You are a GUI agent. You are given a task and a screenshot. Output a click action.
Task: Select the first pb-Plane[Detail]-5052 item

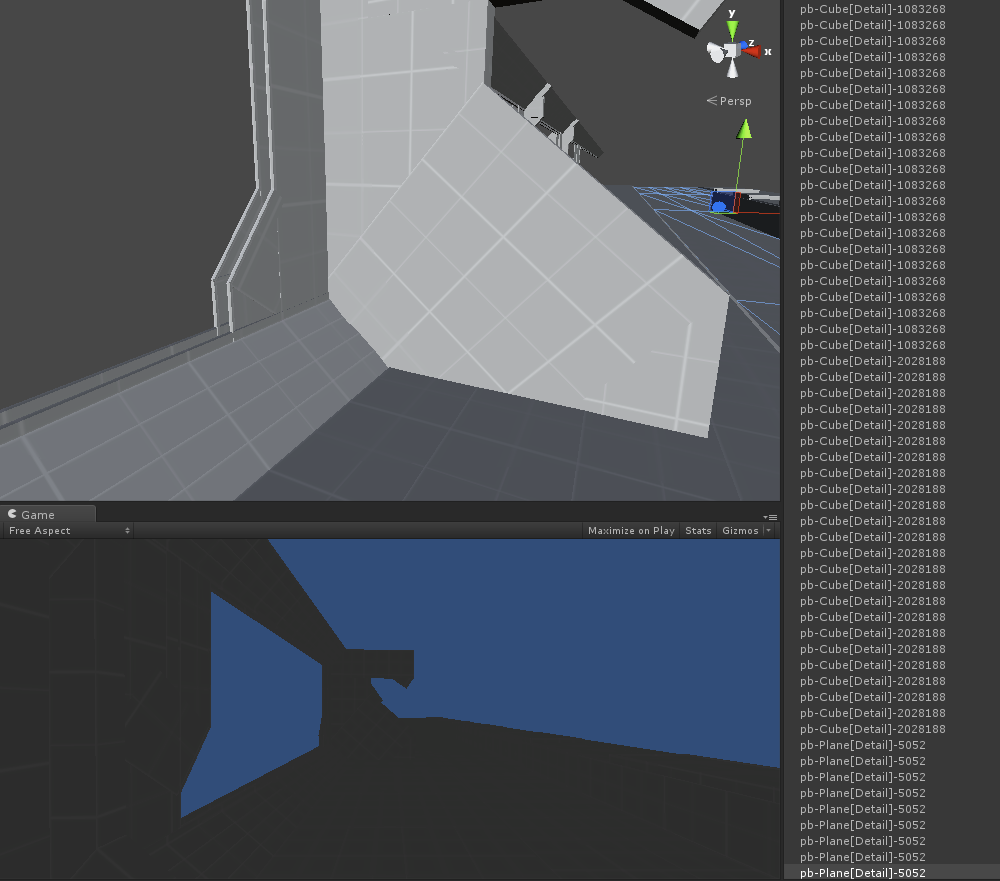(862, 745)
